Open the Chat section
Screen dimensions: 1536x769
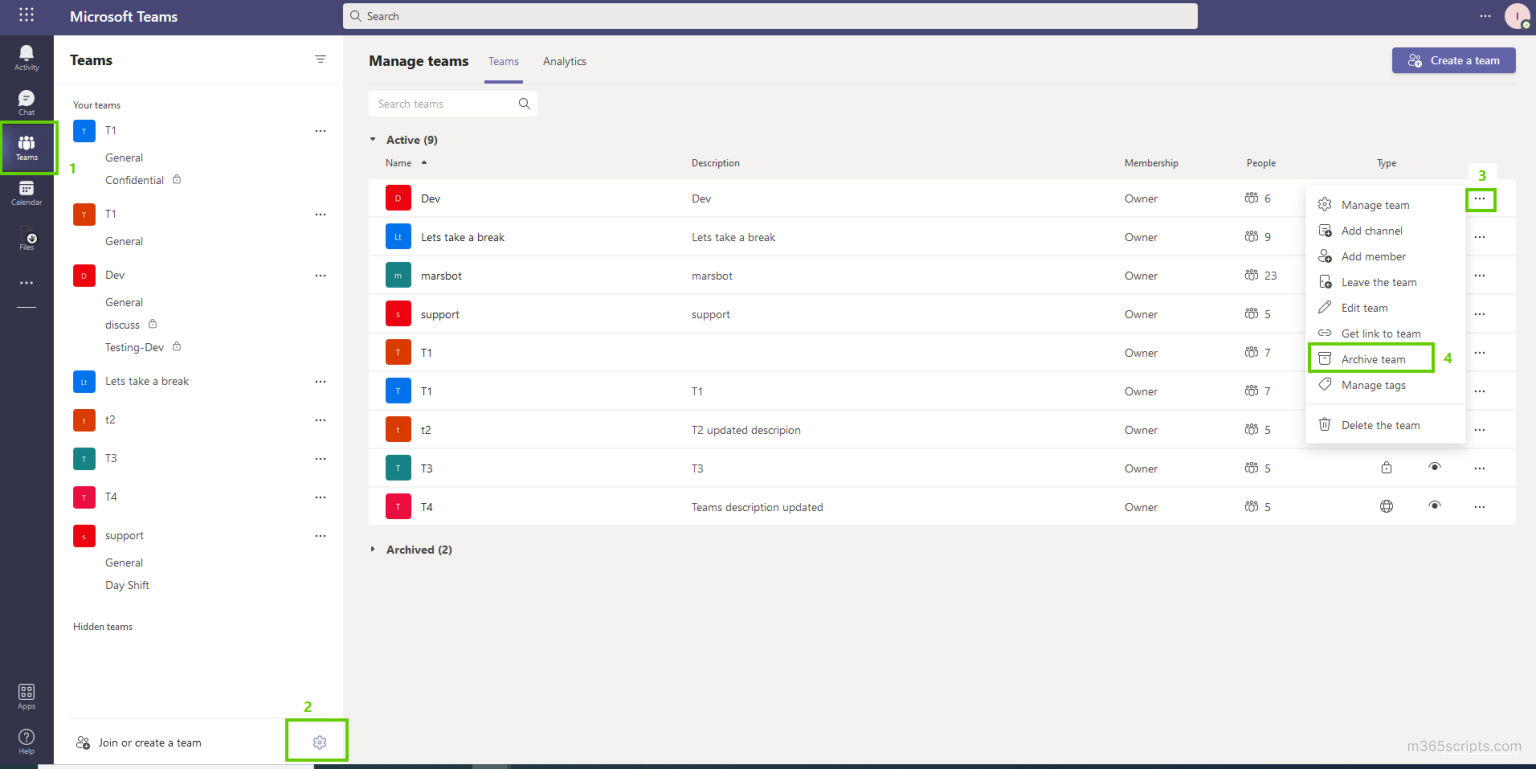26,100
